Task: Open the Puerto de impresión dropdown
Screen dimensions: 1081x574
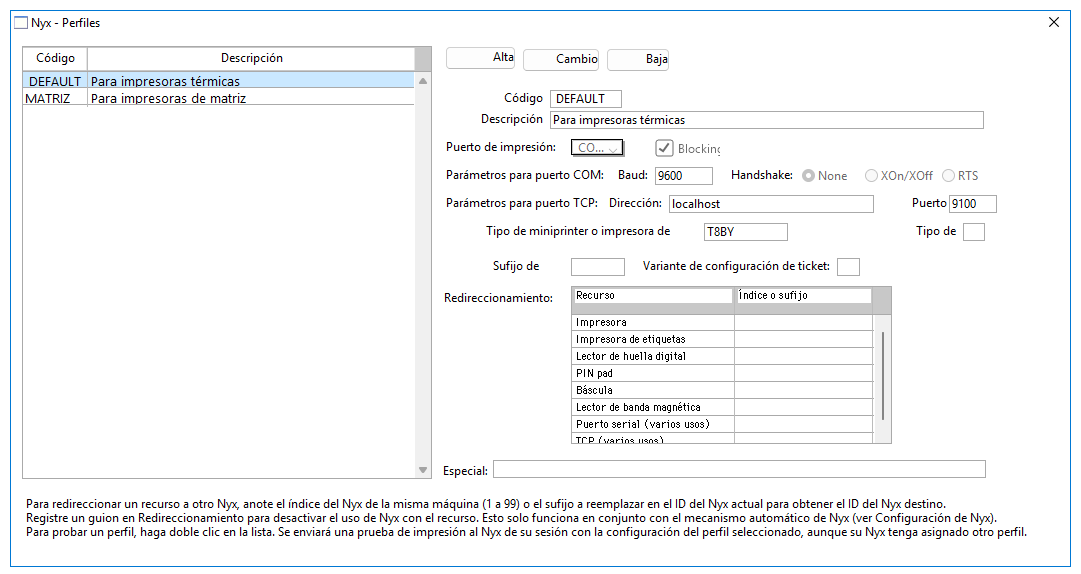Action: pyautogui.click(x=597, y=147)
